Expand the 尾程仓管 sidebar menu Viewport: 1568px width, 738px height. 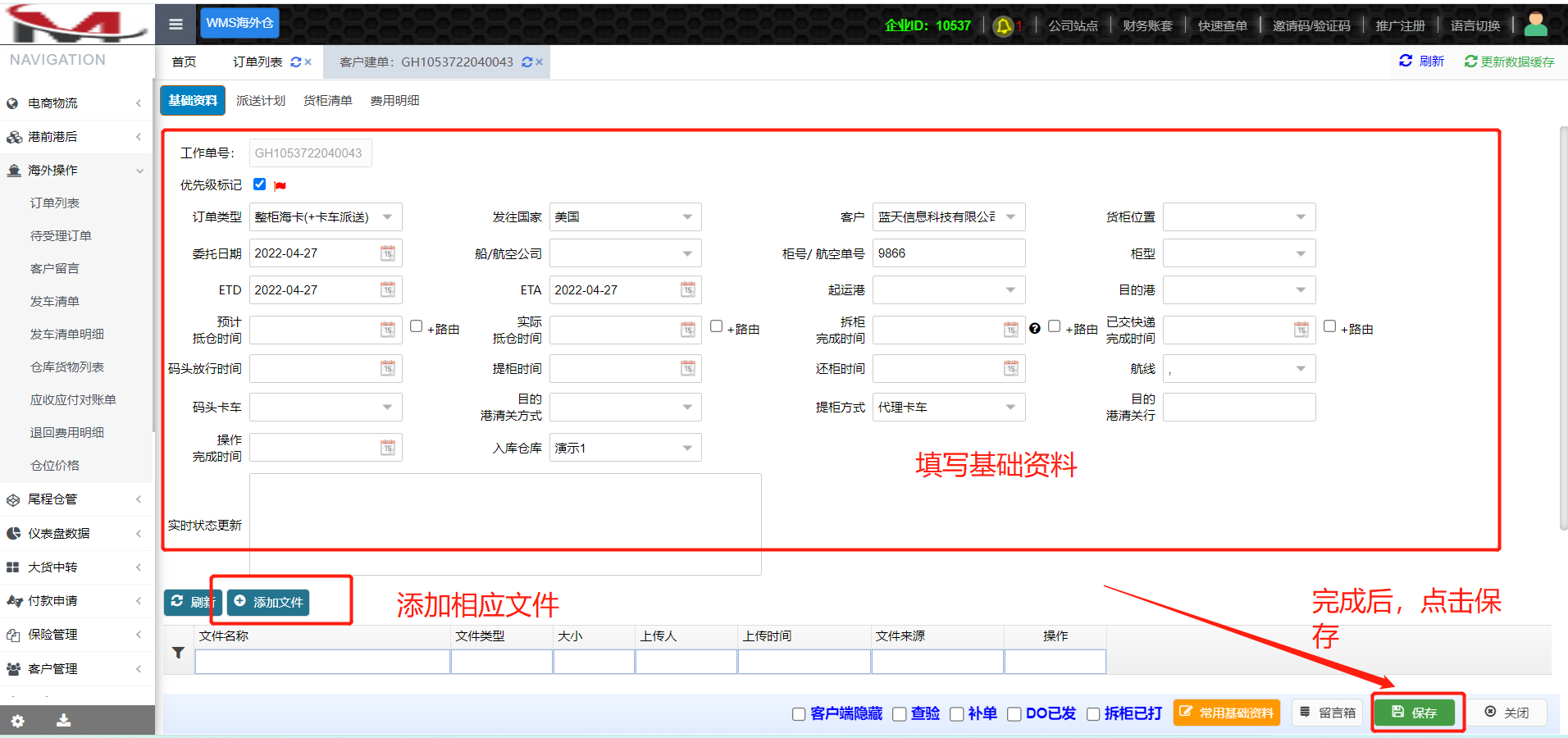(77, 499)
